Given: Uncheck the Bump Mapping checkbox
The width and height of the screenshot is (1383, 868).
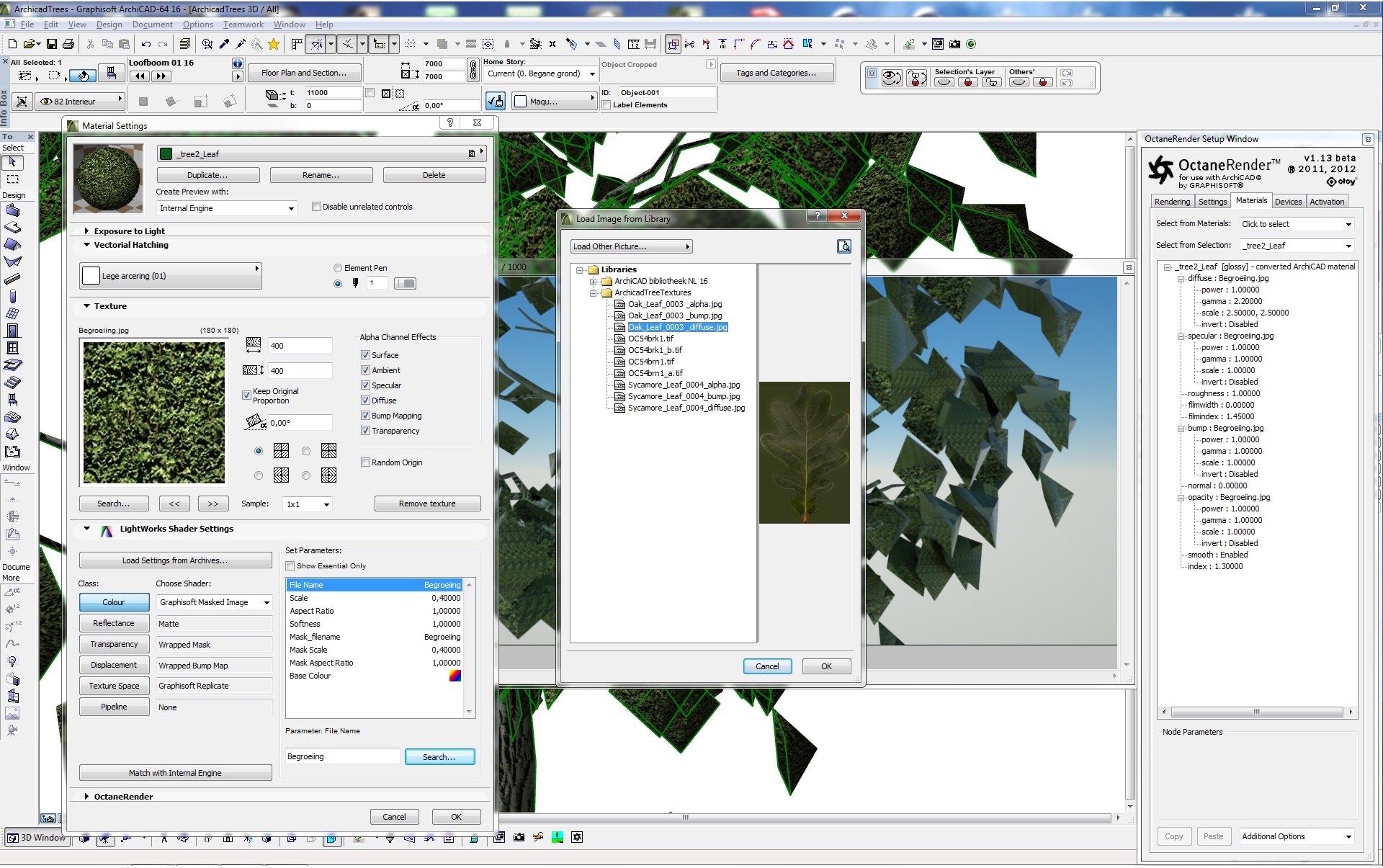Looking at the screenshot, I should tap(365, 416).
